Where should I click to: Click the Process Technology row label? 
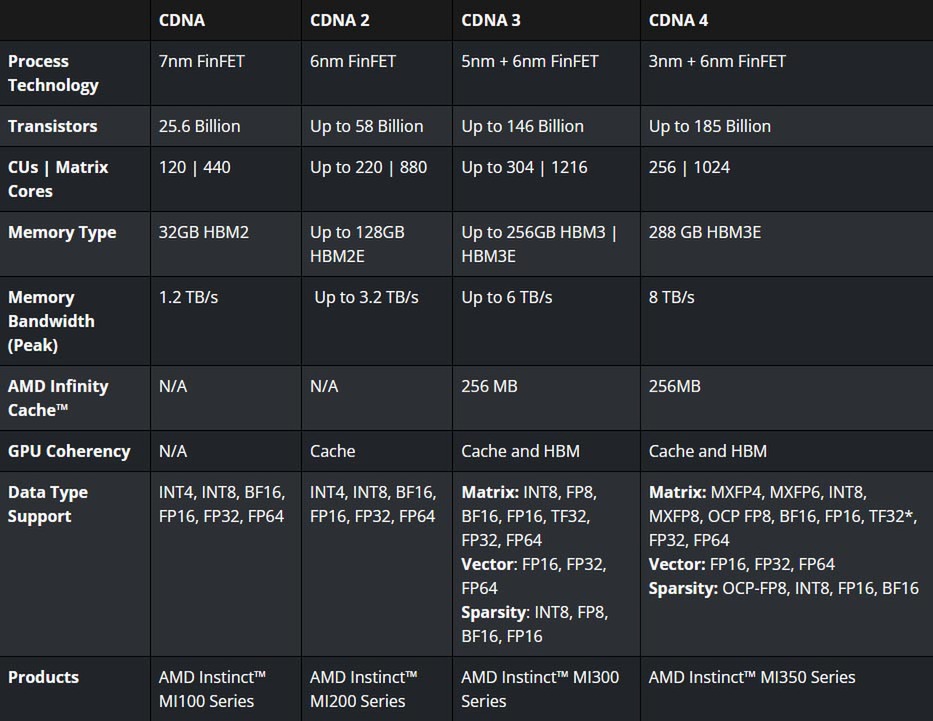click(53, 73)
